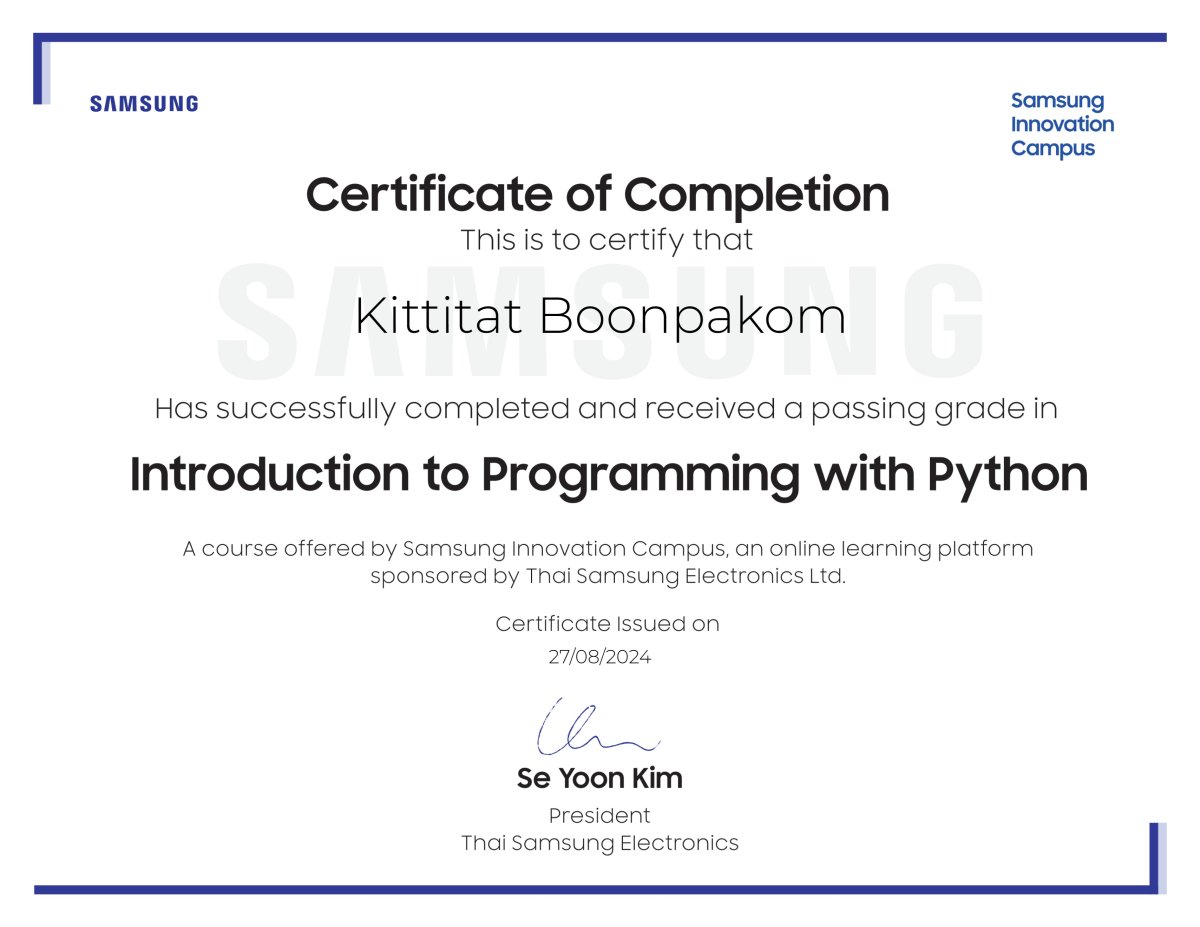Select the recipient name Kittitat Boonpakom
This screenshot has height=927, width=1200.
coord(600,317)
